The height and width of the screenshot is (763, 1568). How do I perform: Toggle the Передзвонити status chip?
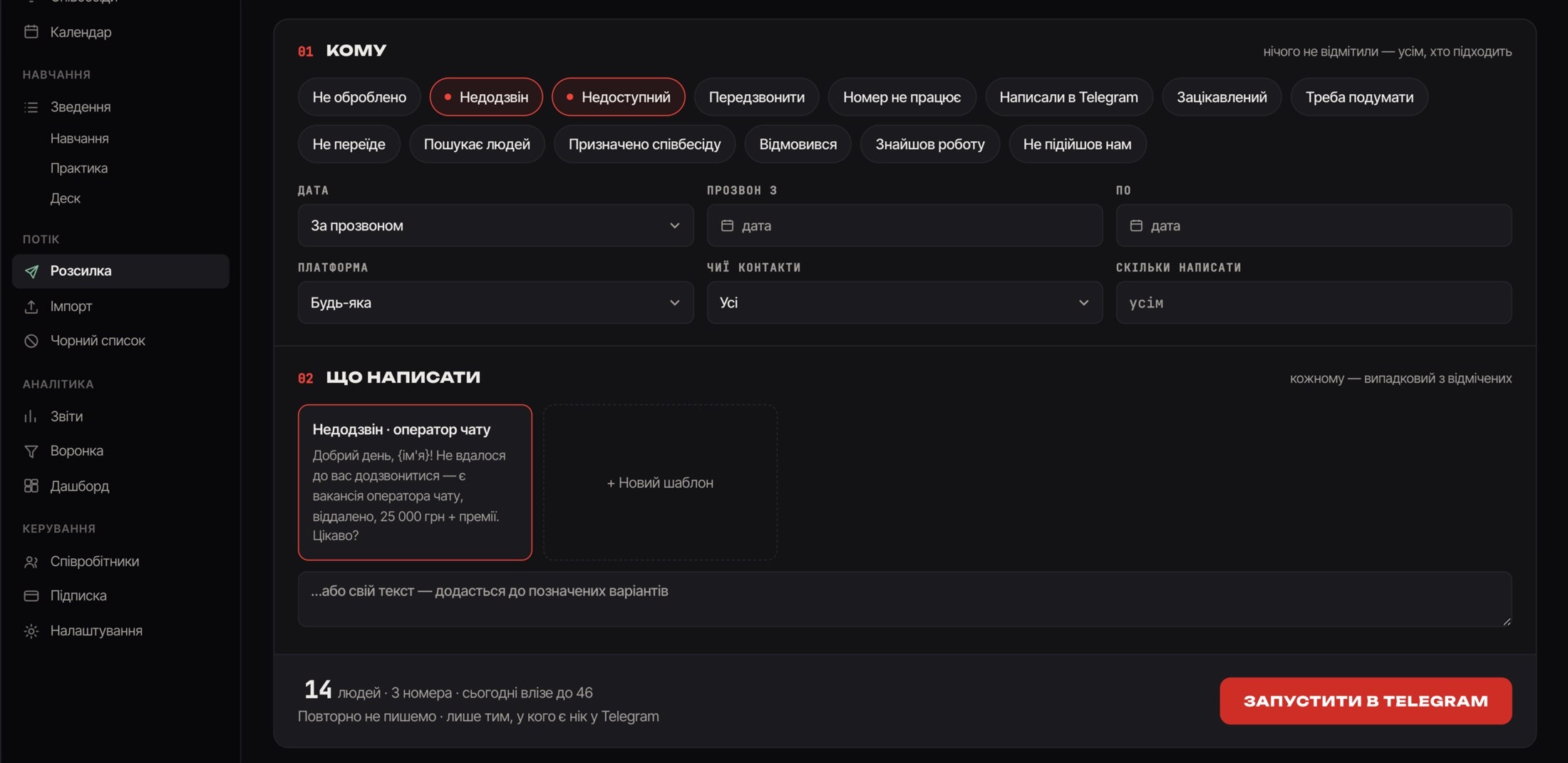(x=756, y=97)
